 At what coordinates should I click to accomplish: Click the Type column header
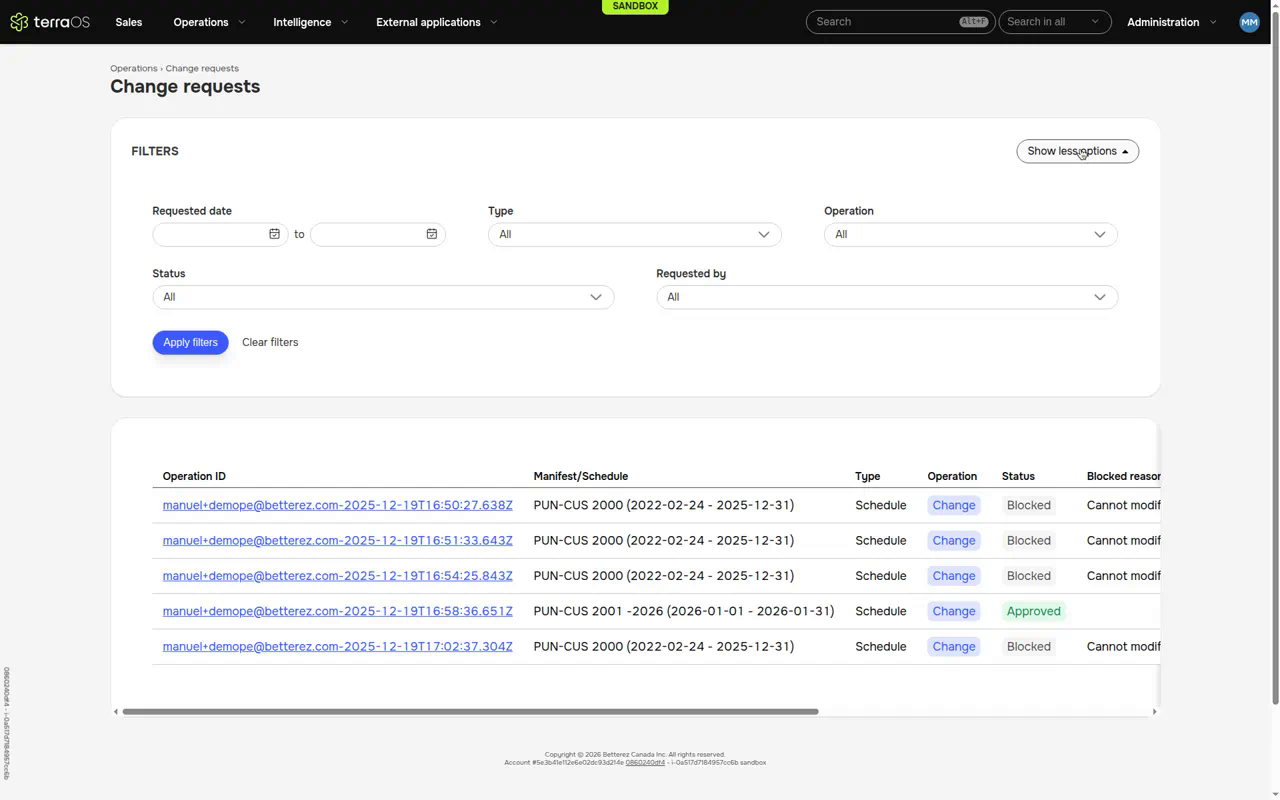tap(868, 476)
